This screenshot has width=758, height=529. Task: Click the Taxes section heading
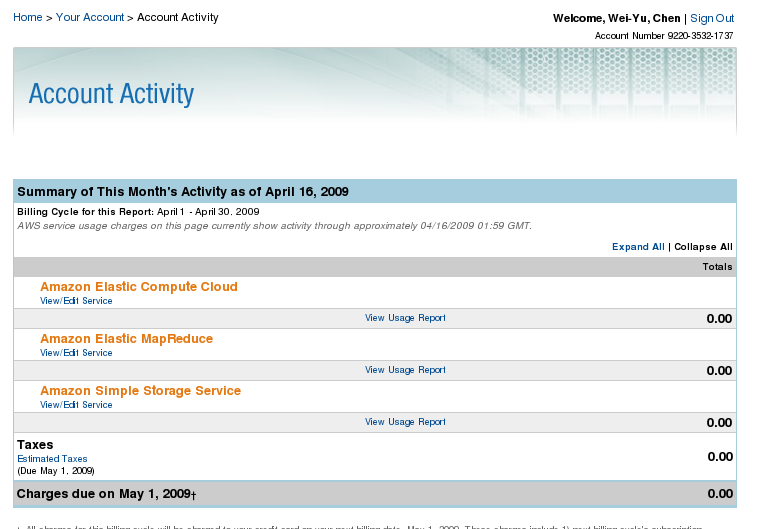[35, 445]
